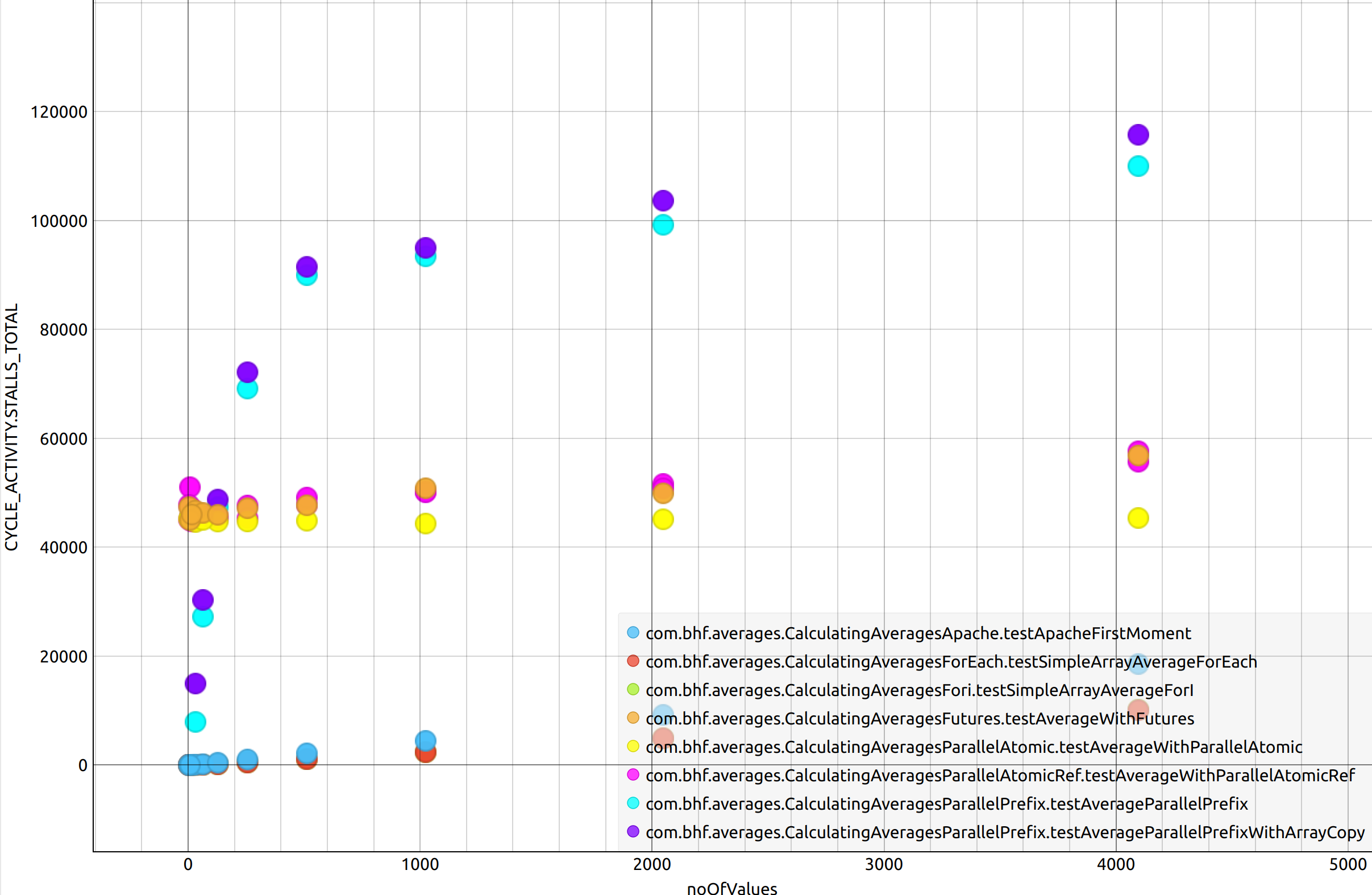Image resolution: width=1372 pixels, height=895 pixels.
Task: Click the purple data point near 15000
Action: click(196, 684)
